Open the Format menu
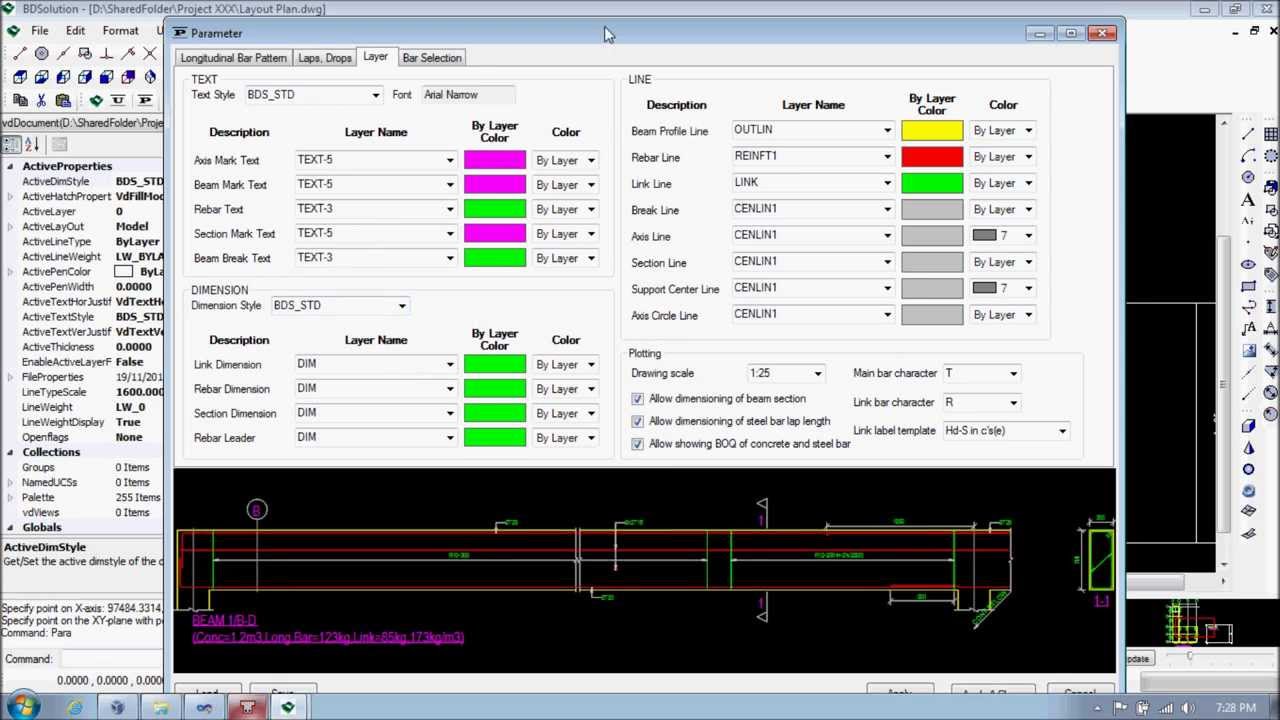This screenshot has width=1280, height=720. pos(120,31)
